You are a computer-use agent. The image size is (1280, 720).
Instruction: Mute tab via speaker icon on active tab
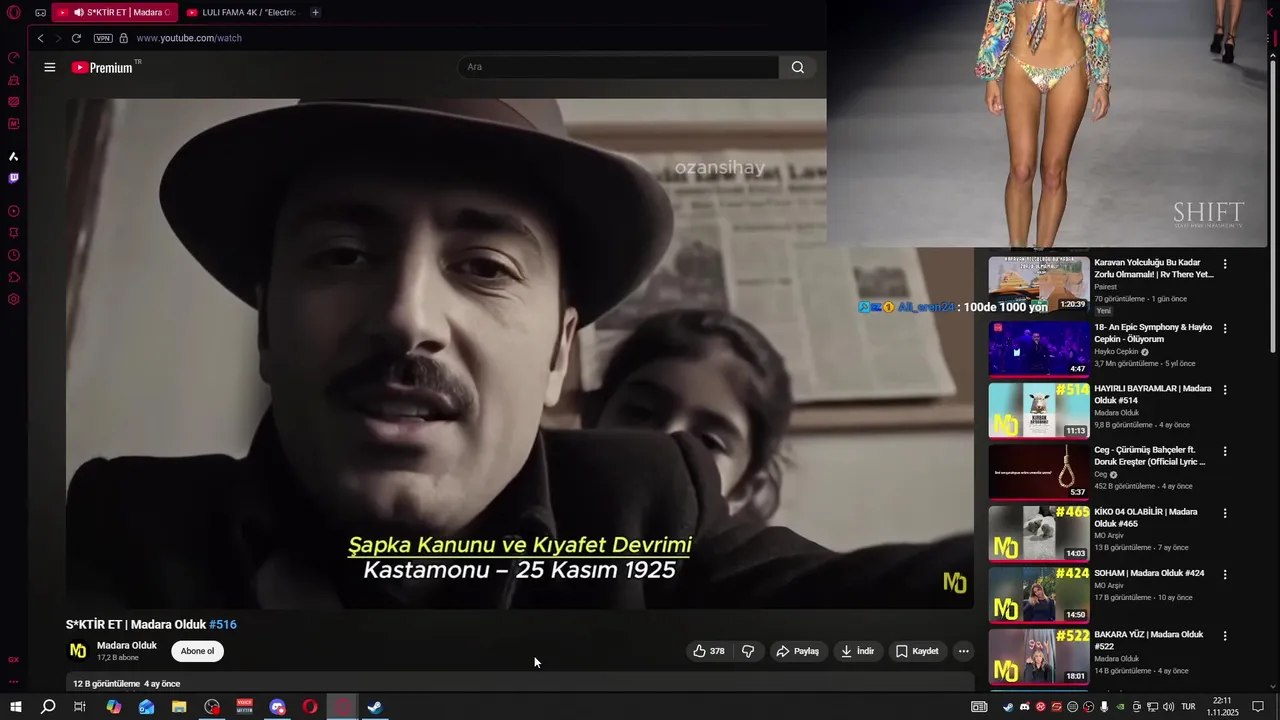pyautogui.click(x=79, y=13)
